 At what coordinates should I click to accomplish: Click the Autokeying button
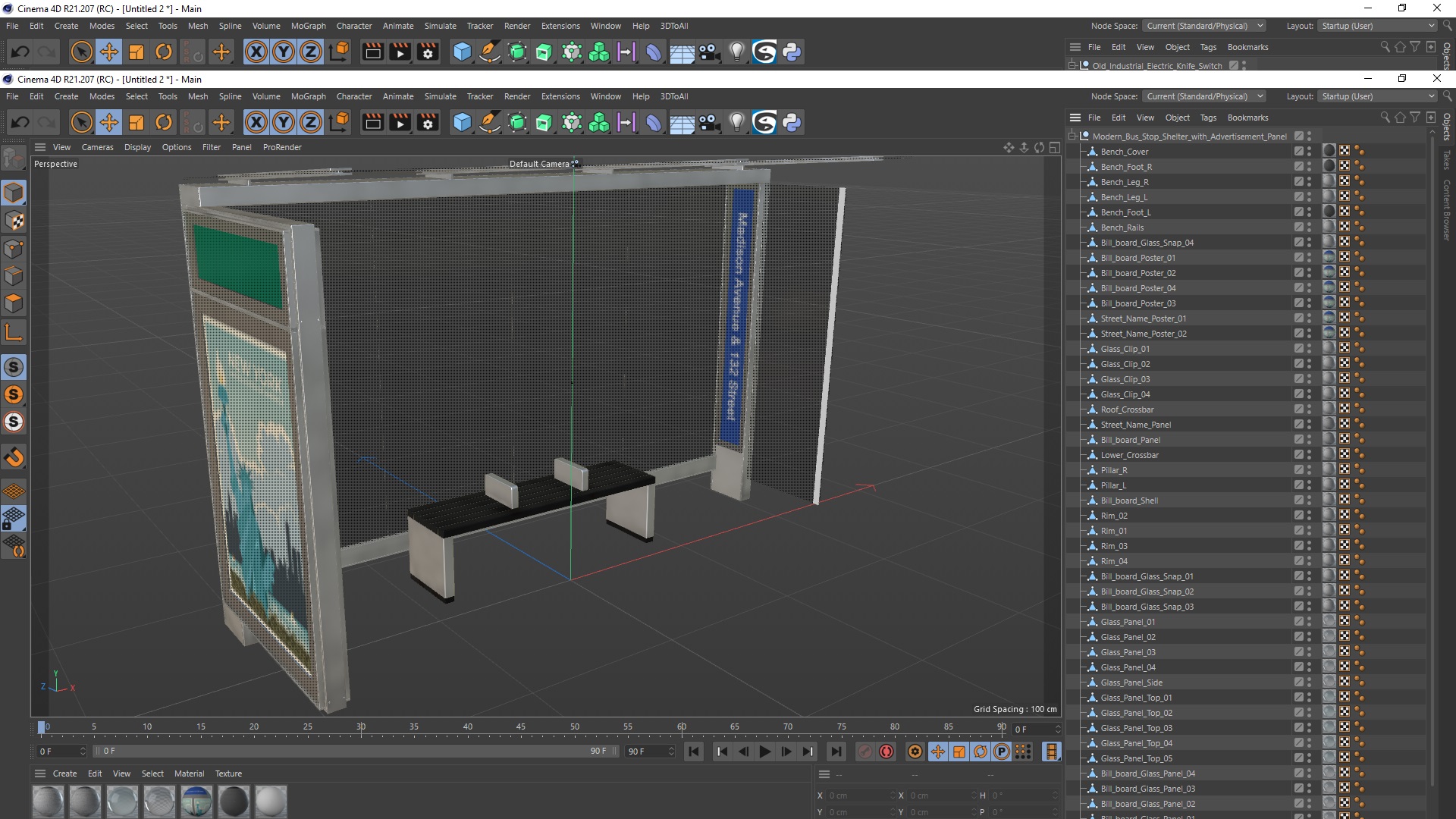point(886,752)
